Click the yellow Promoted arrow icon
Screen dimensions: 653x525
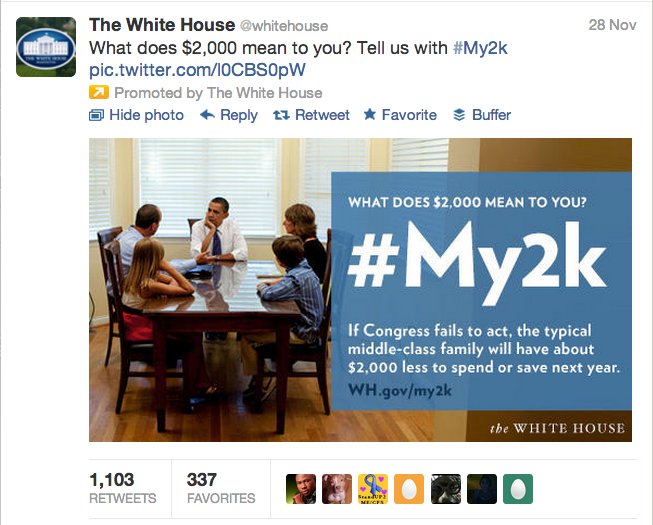point(98,93)
